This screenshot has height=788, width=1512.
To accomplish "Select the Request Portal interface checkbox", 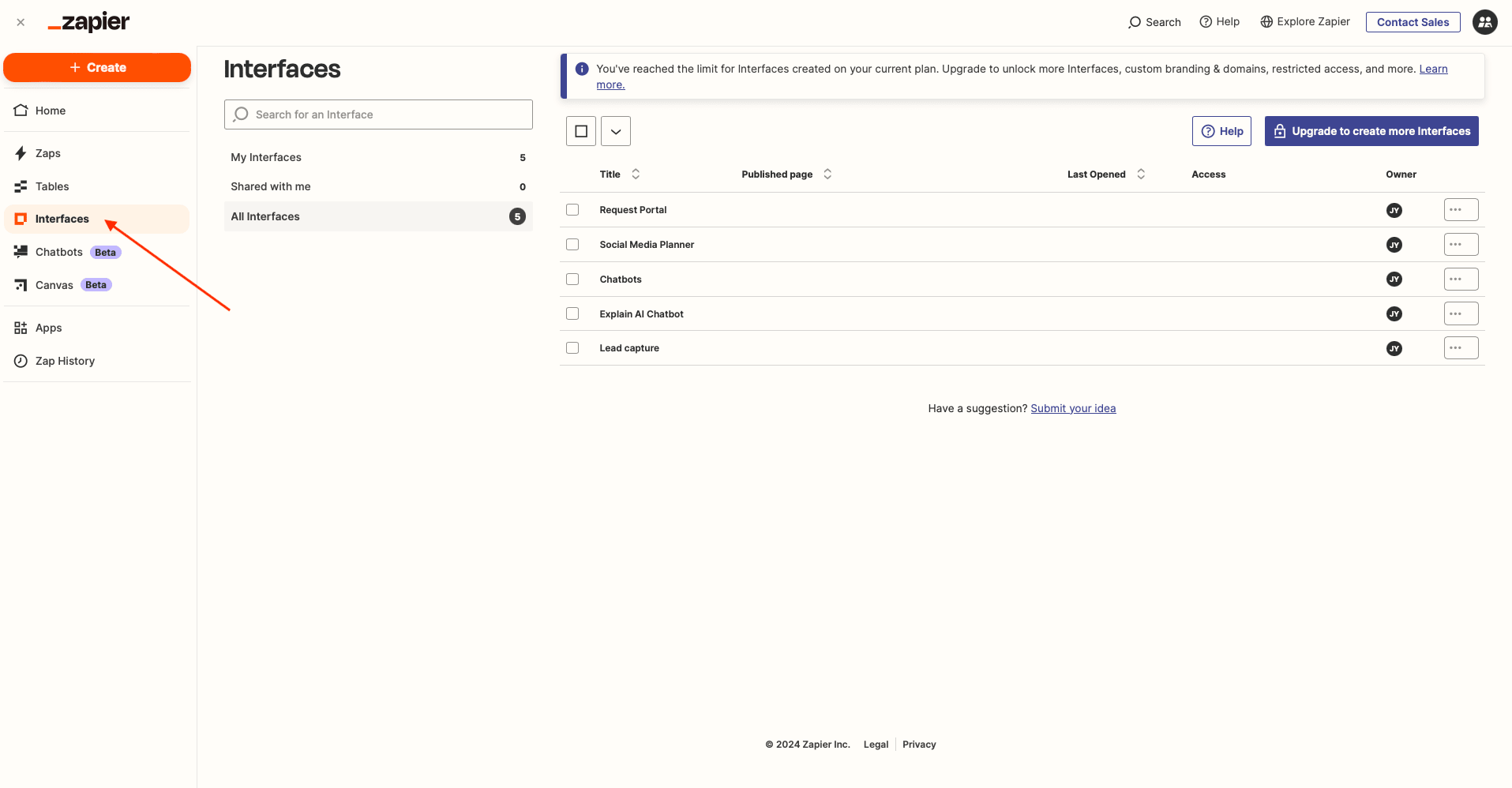I will pos(572,209).
